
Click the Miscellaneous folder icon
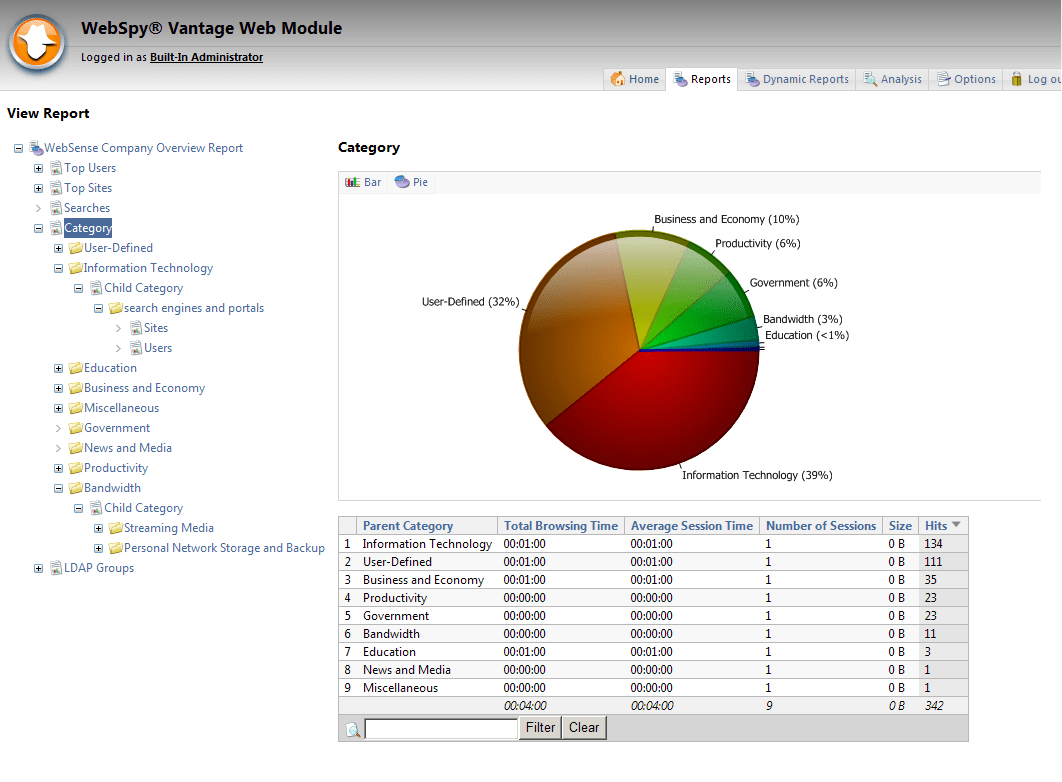click(x=76, y=408)
